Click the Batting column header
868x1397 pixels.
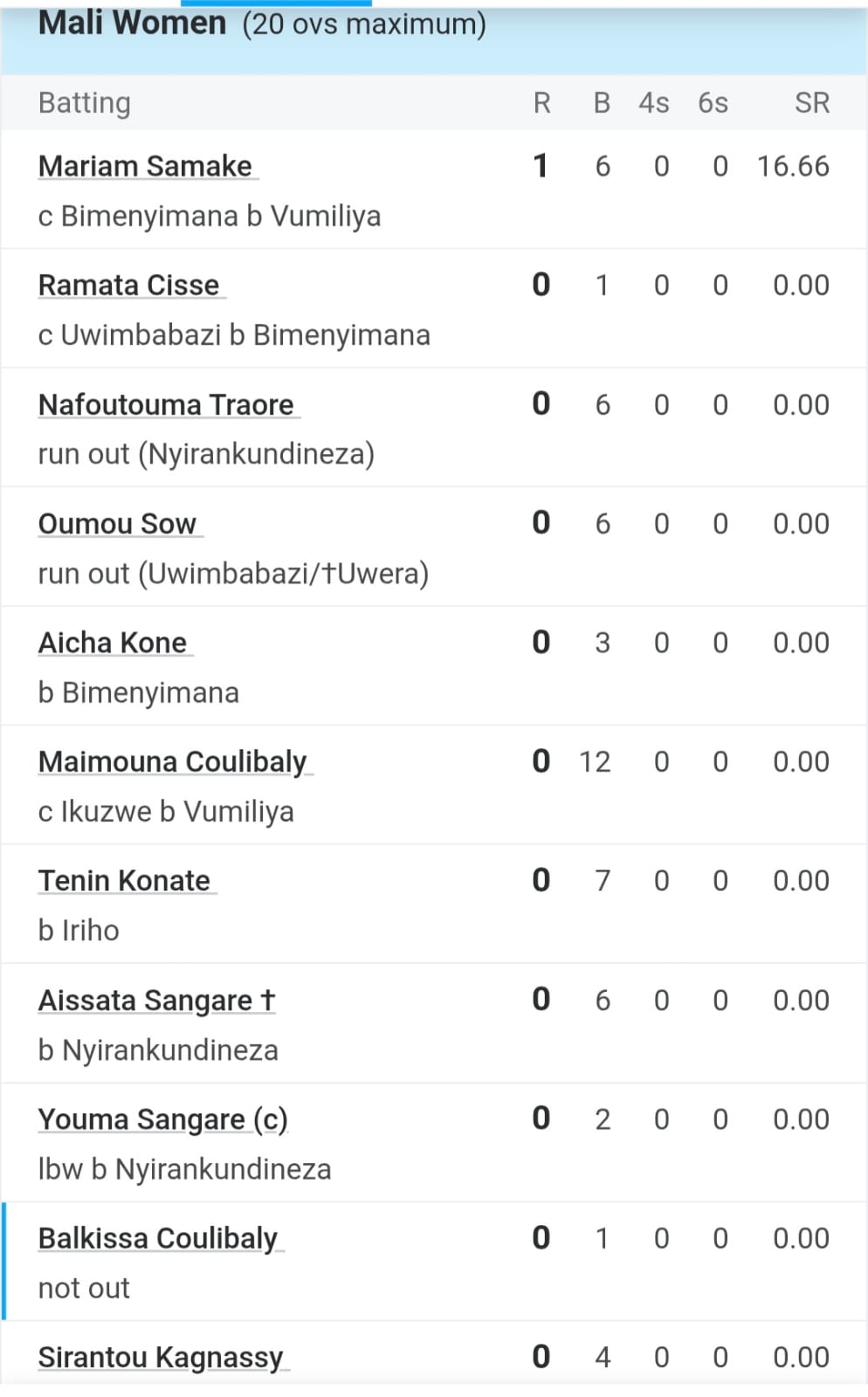(x=85, y=103)
